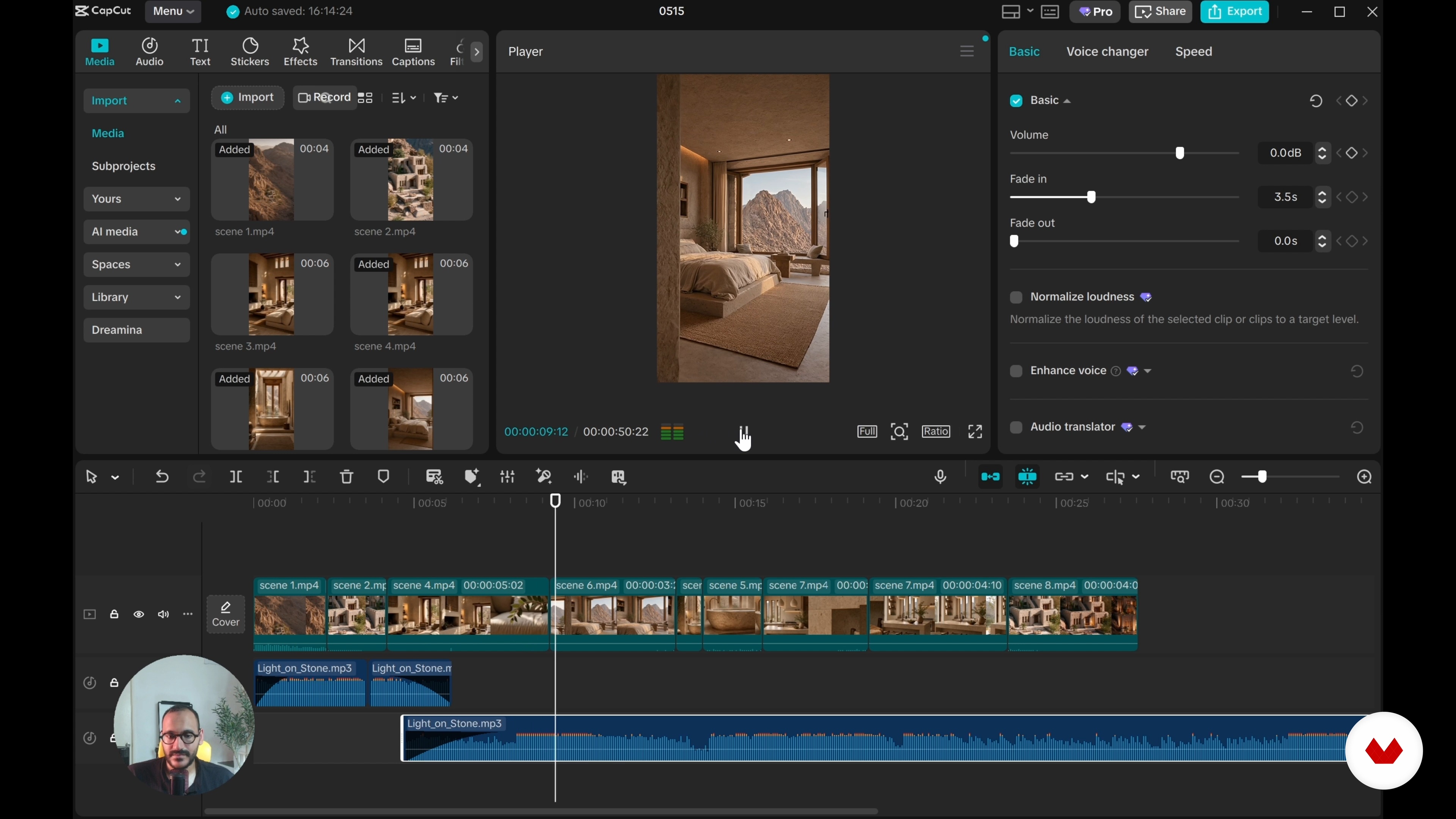Select scene 8.mp4 clip on timeline

[1073, 615]
